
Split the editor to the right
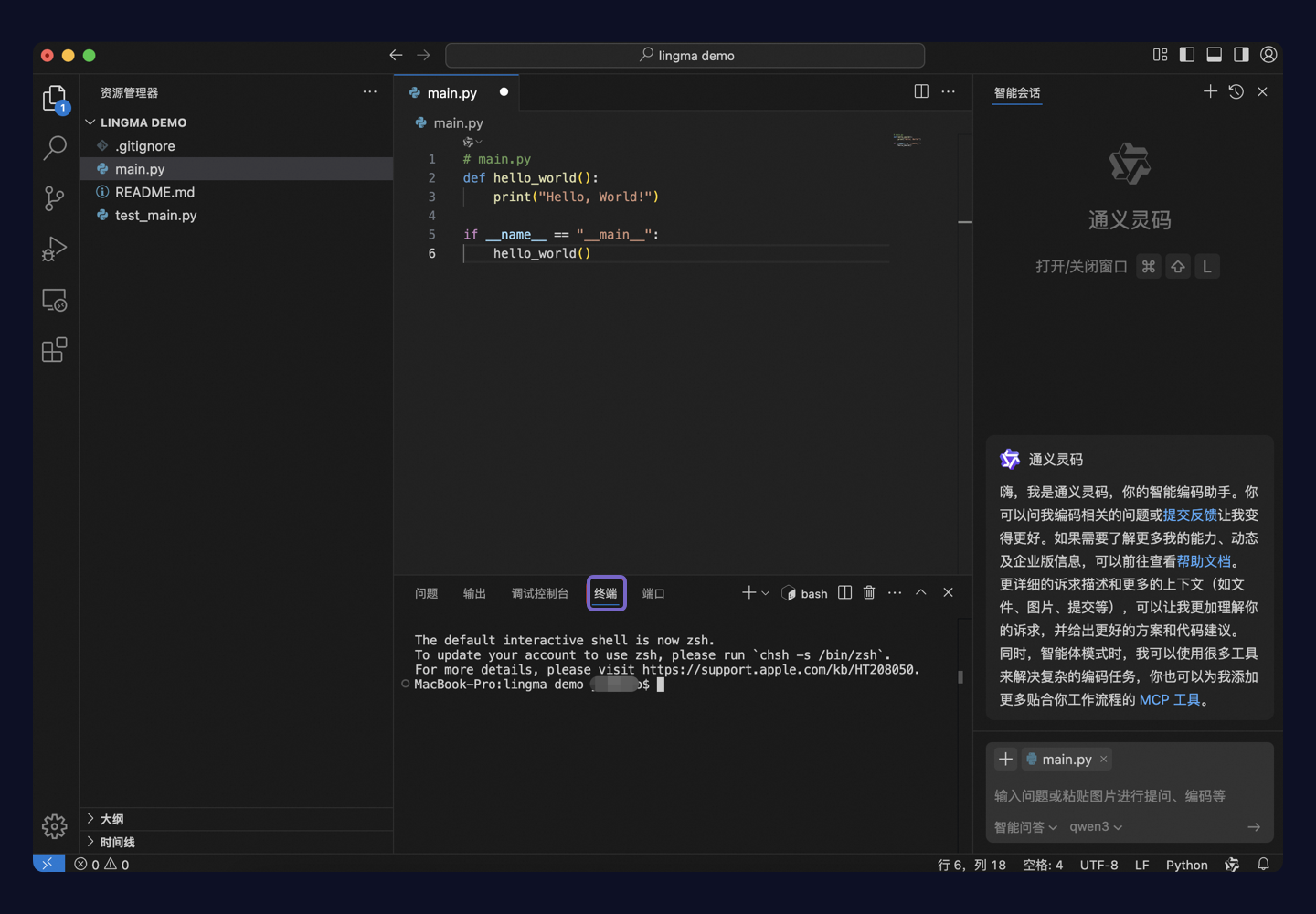[x=921, y=91]
